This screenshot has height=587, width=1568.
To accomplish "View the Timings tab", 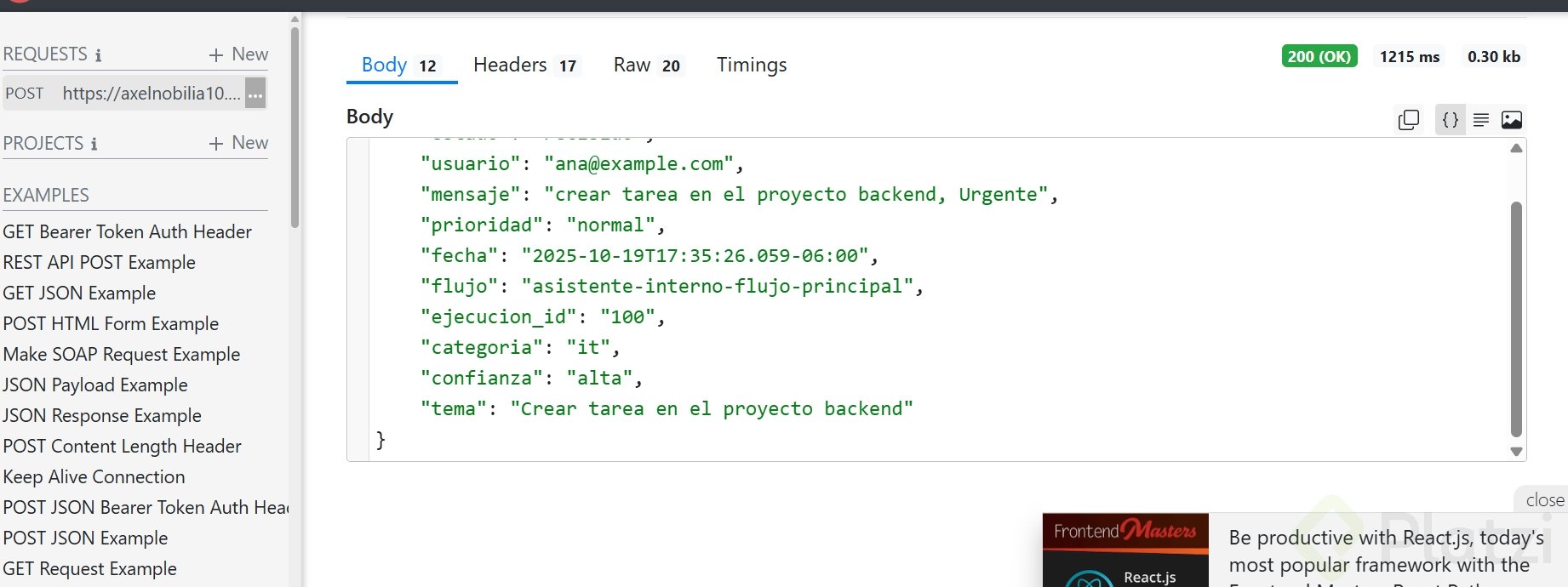I will click(x=751, y=66).
